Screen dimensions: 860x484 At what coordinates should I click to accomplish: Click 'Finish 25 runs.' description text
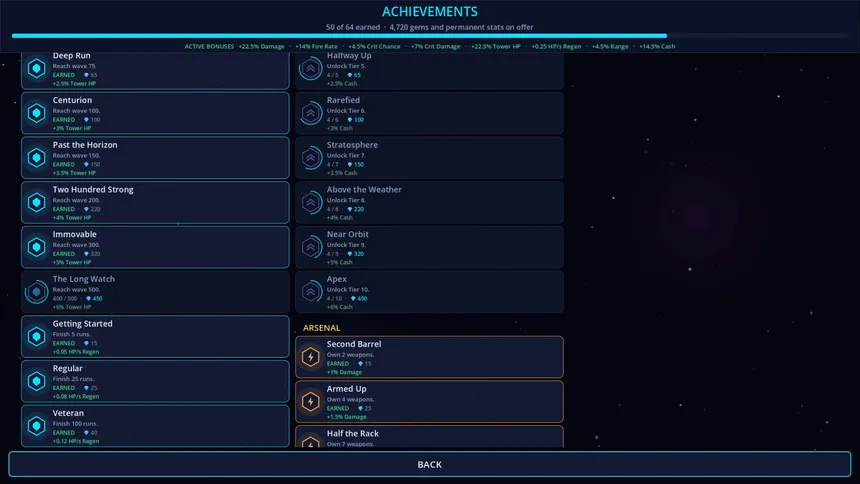tap(73, 379)
